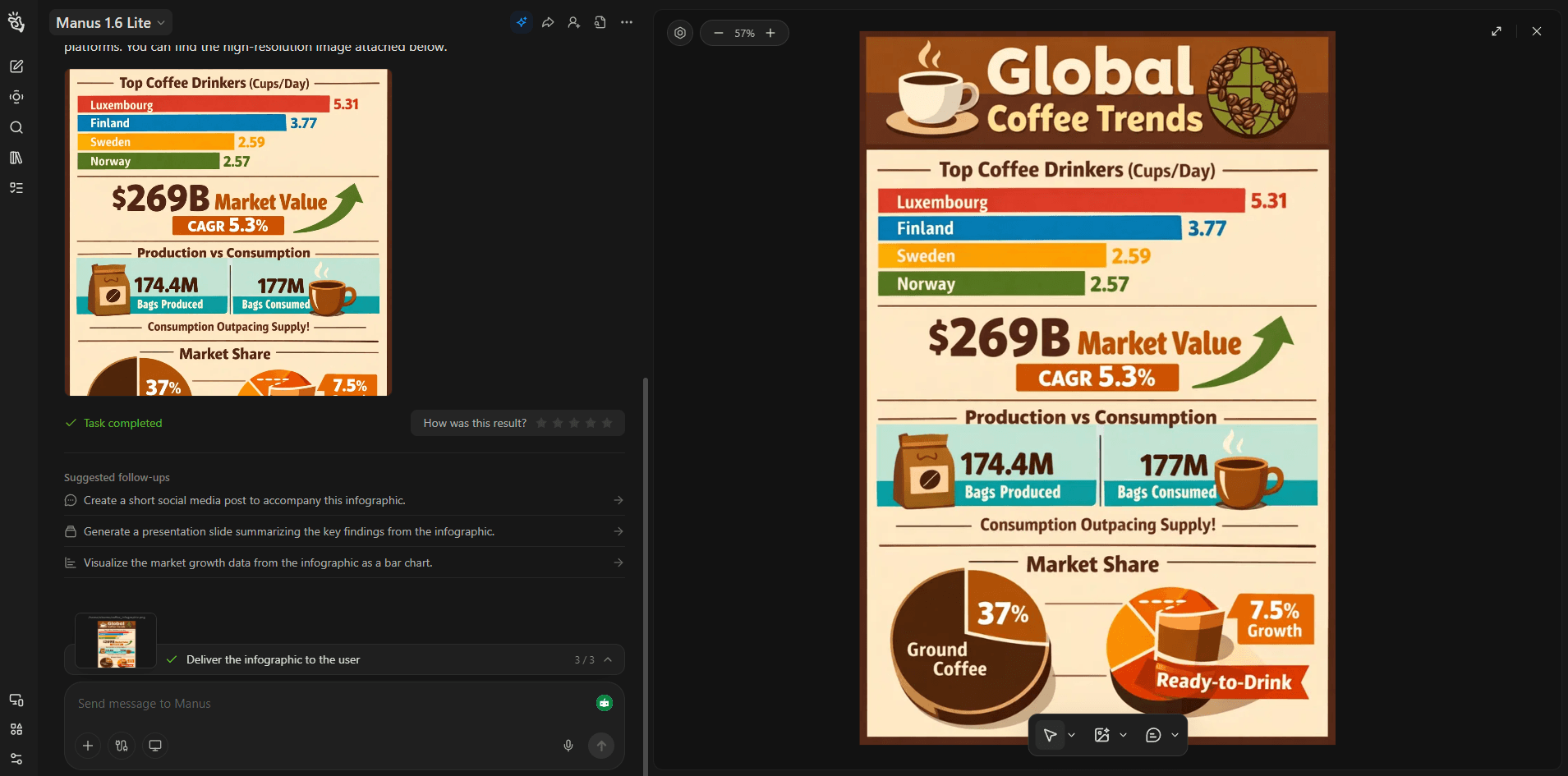Expand the image preview to fullscreen

[1497, 31]
